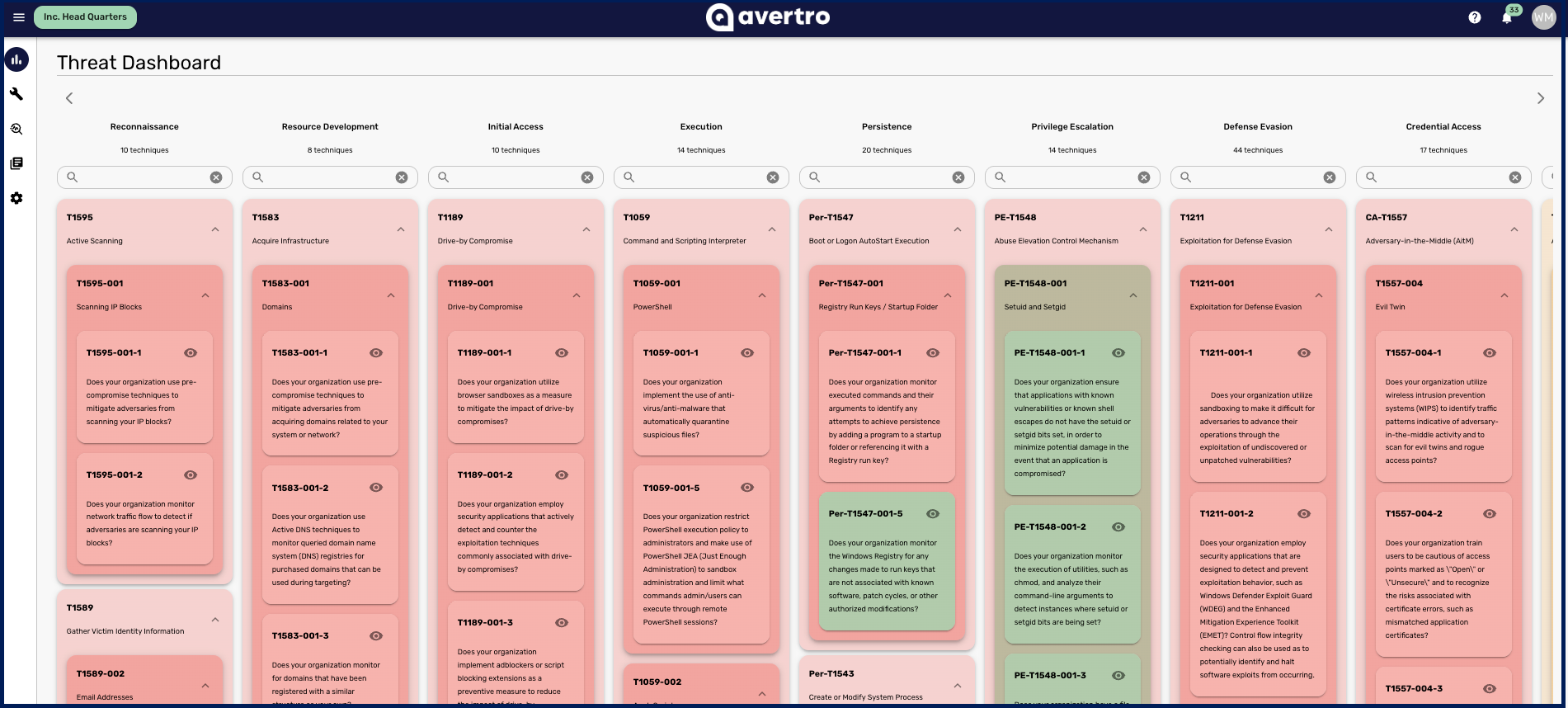The width and height of the screenshot is (1568, 708).
Task: Click the Inc. Head Quarters organization button
Action: pos(86,17)
